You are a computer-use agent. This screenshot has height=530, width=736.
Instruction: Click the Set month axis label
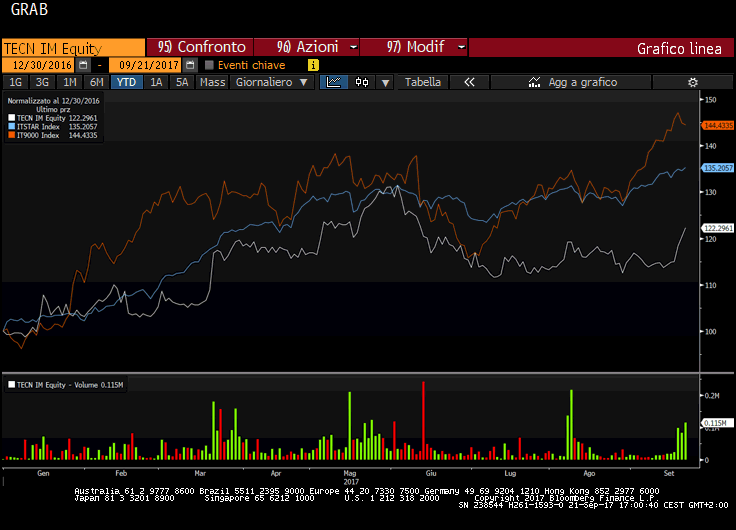coord(669,473)
